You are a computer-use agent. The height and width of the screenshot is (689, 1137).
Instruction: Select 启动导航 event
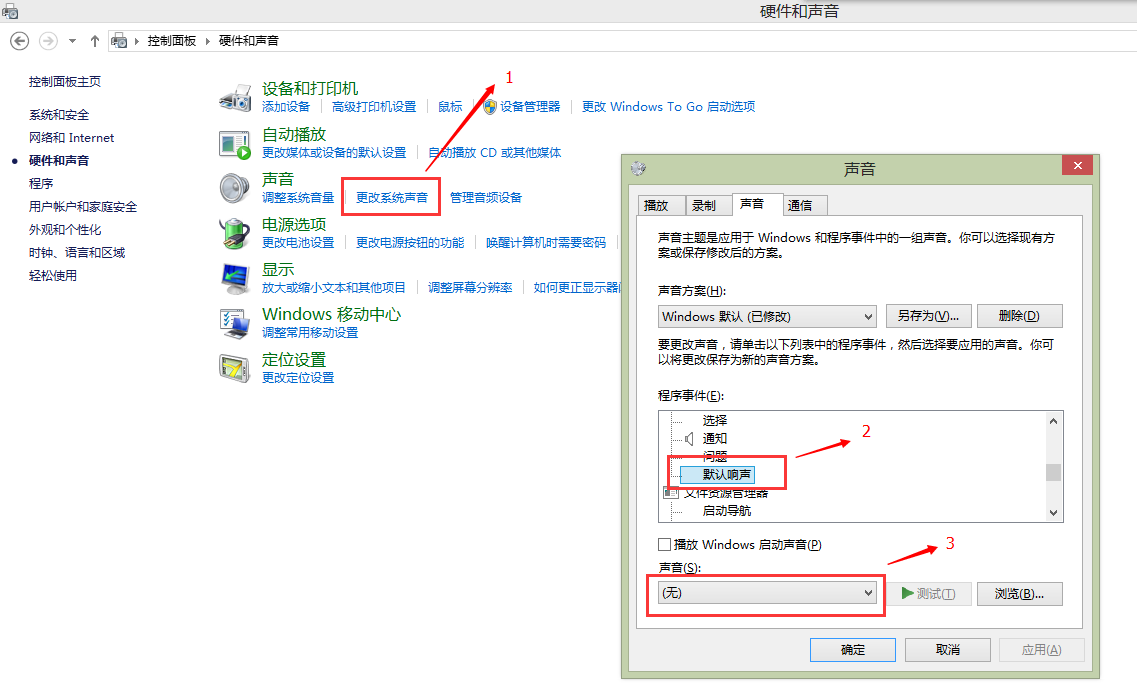727,511
